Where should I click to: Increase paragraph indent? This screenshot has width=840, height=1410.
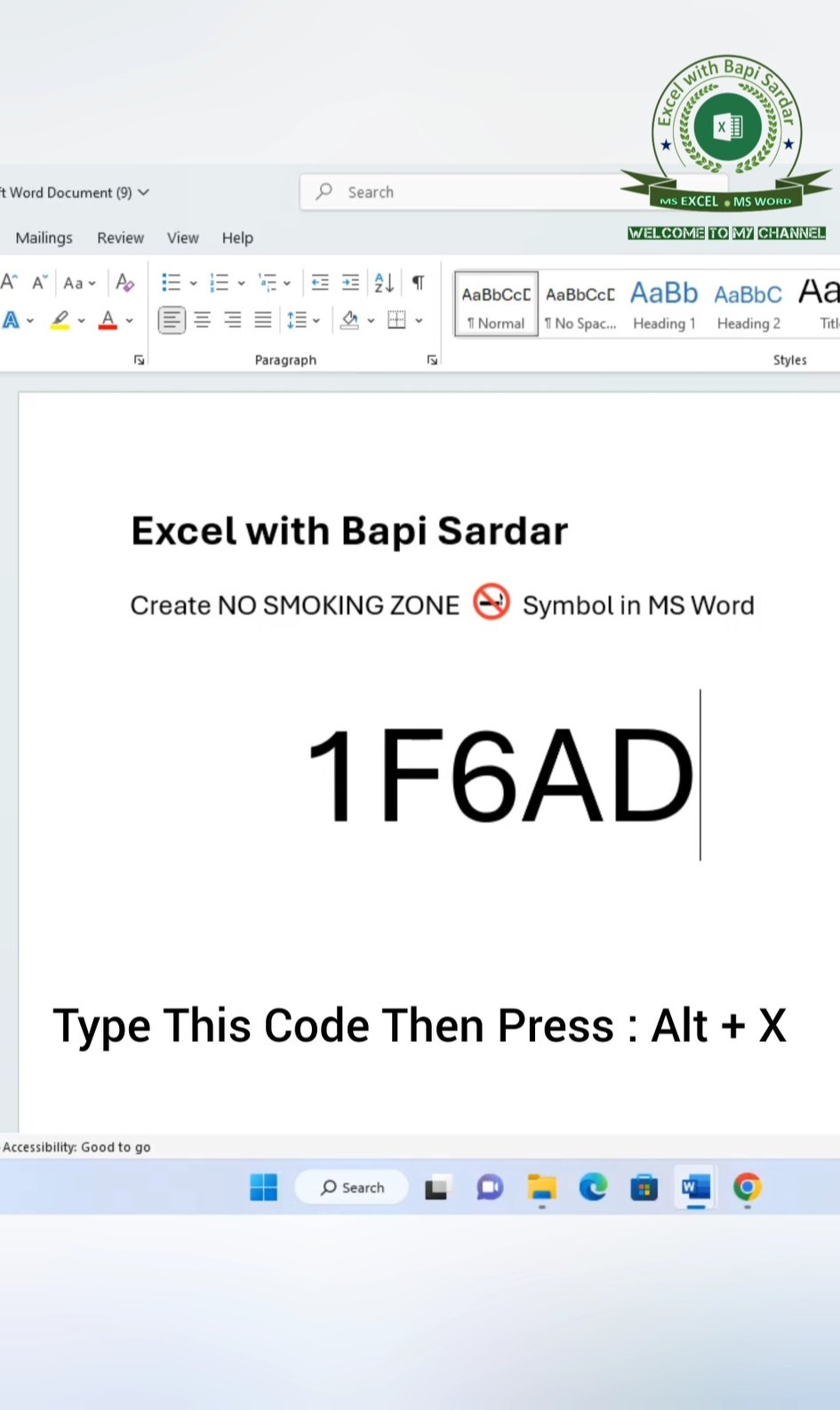tap(351, 283)
